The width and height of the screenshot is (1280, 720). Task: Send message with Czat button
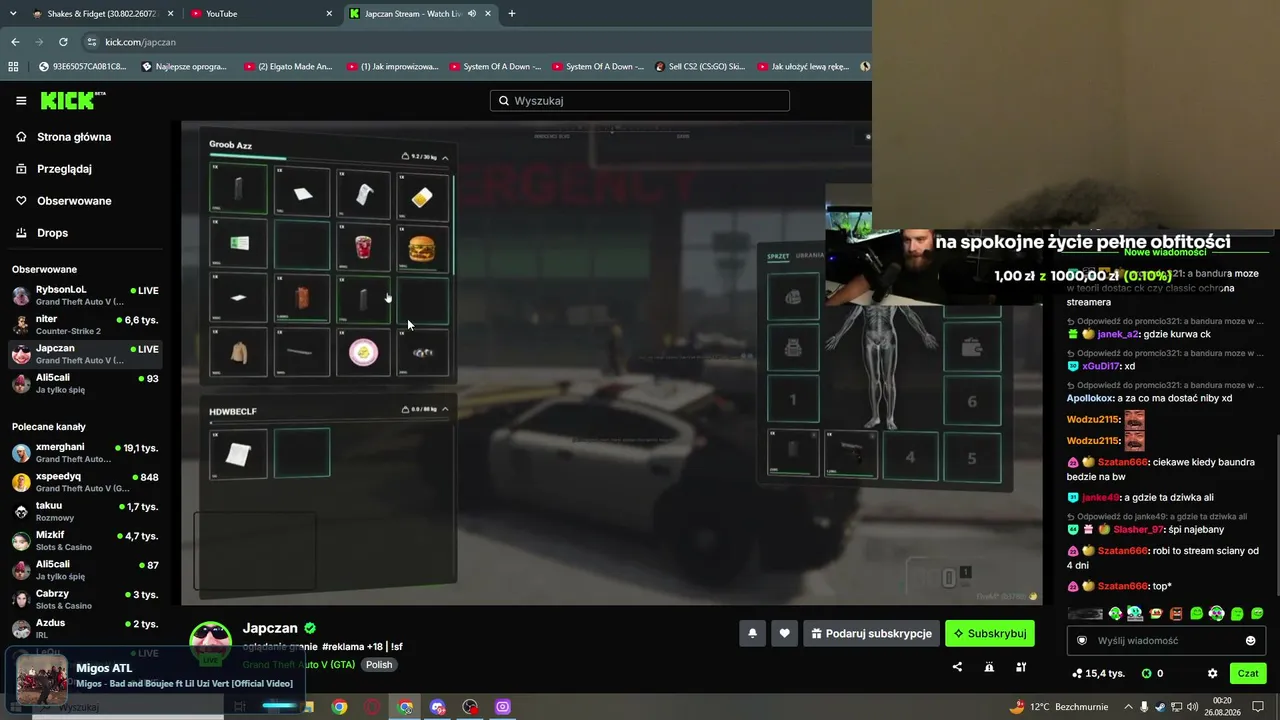[1248, 673]
